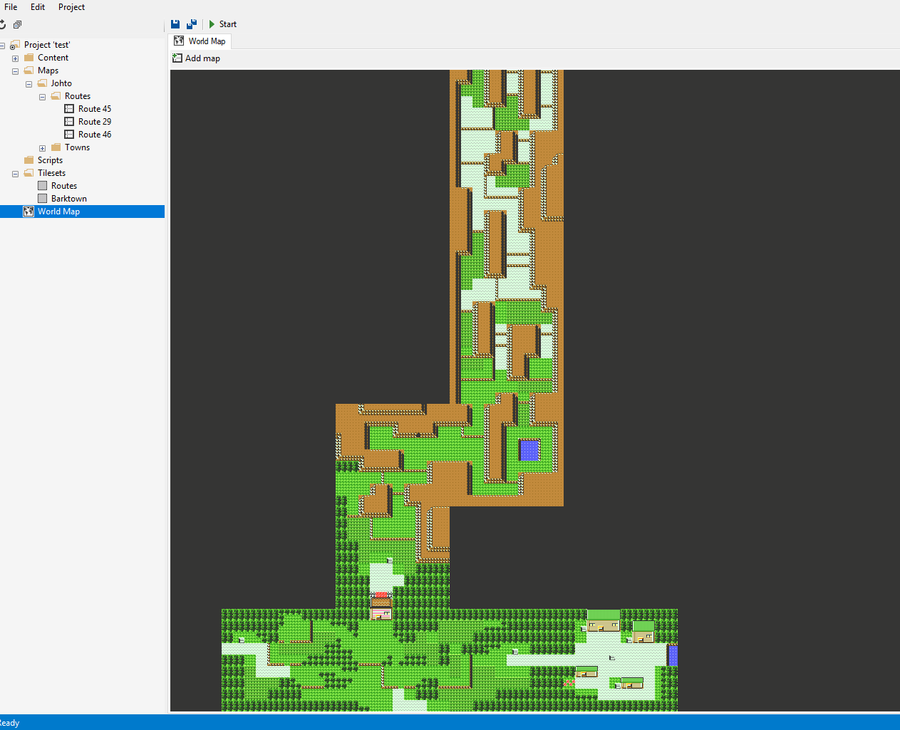Click the red-roofed gate building on map
Viewport: 900px width, 730px height.
pyautogui.click(x=381, y=606)
